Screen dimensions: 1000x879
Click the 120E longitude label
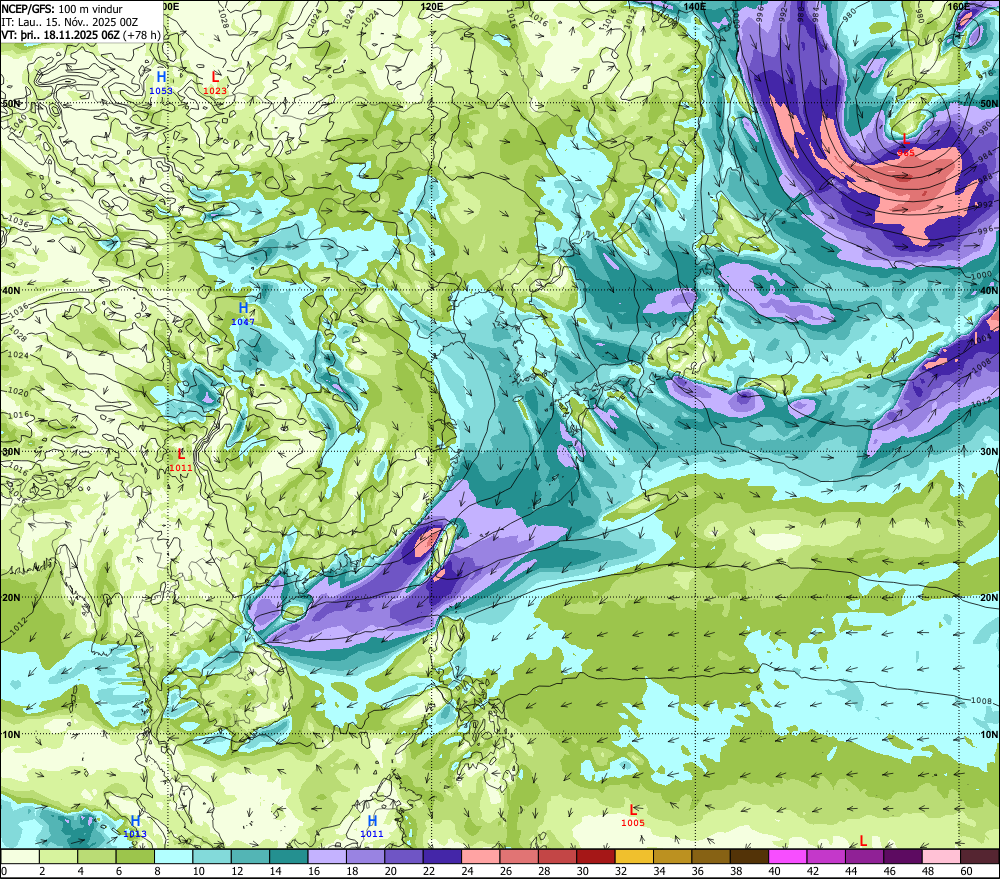[x=432, y=6]
